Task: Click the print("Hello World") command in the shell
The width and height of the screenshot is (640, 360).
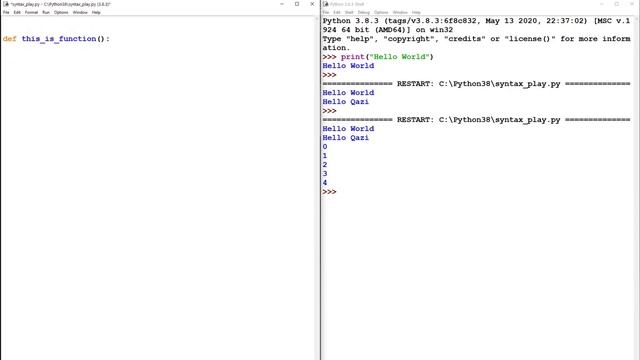Action: coord(387,57)
